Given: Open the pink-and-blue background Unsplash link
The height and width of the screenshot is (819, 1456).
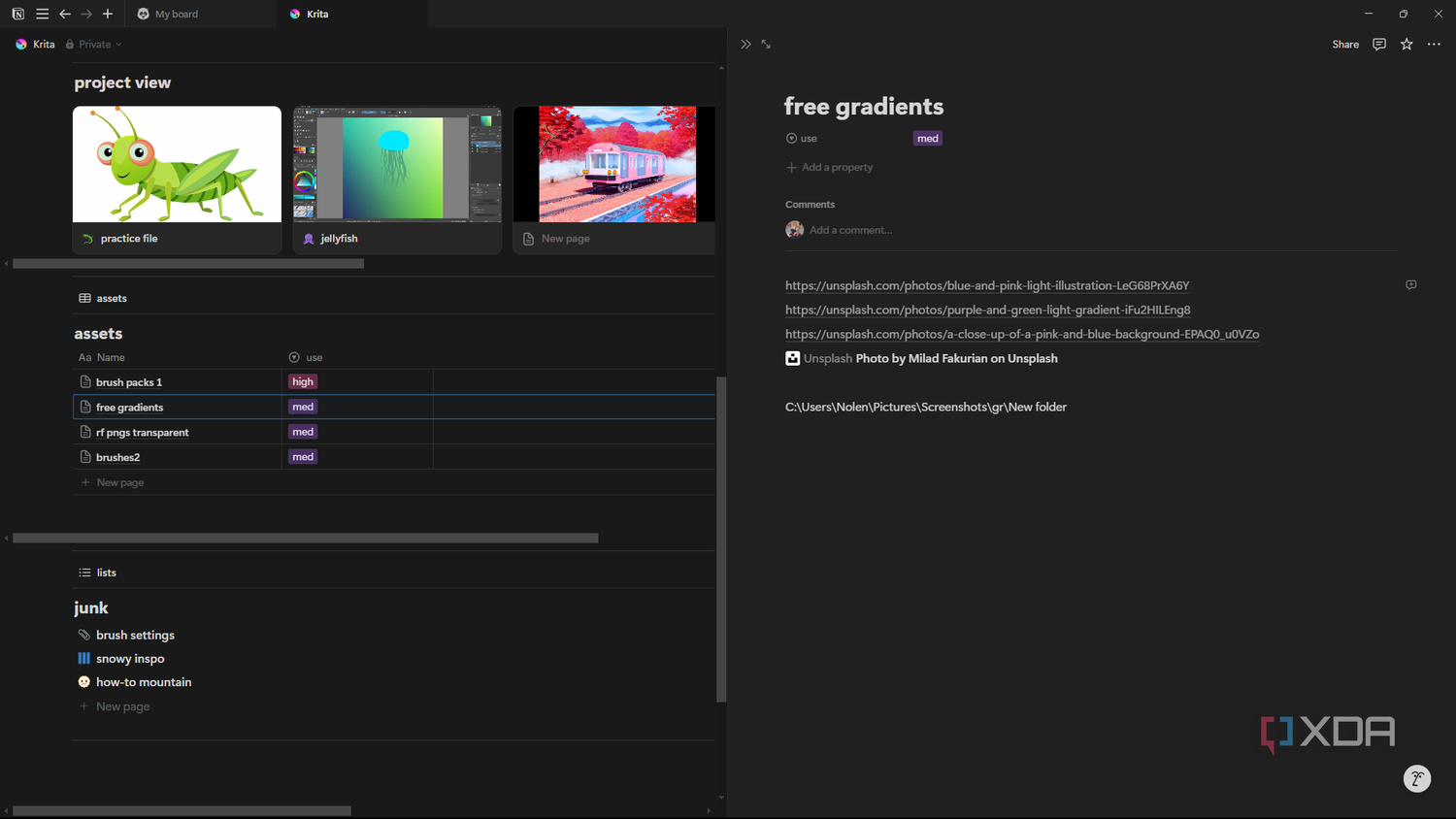Looking at the screenshot, I should 1022,334.
